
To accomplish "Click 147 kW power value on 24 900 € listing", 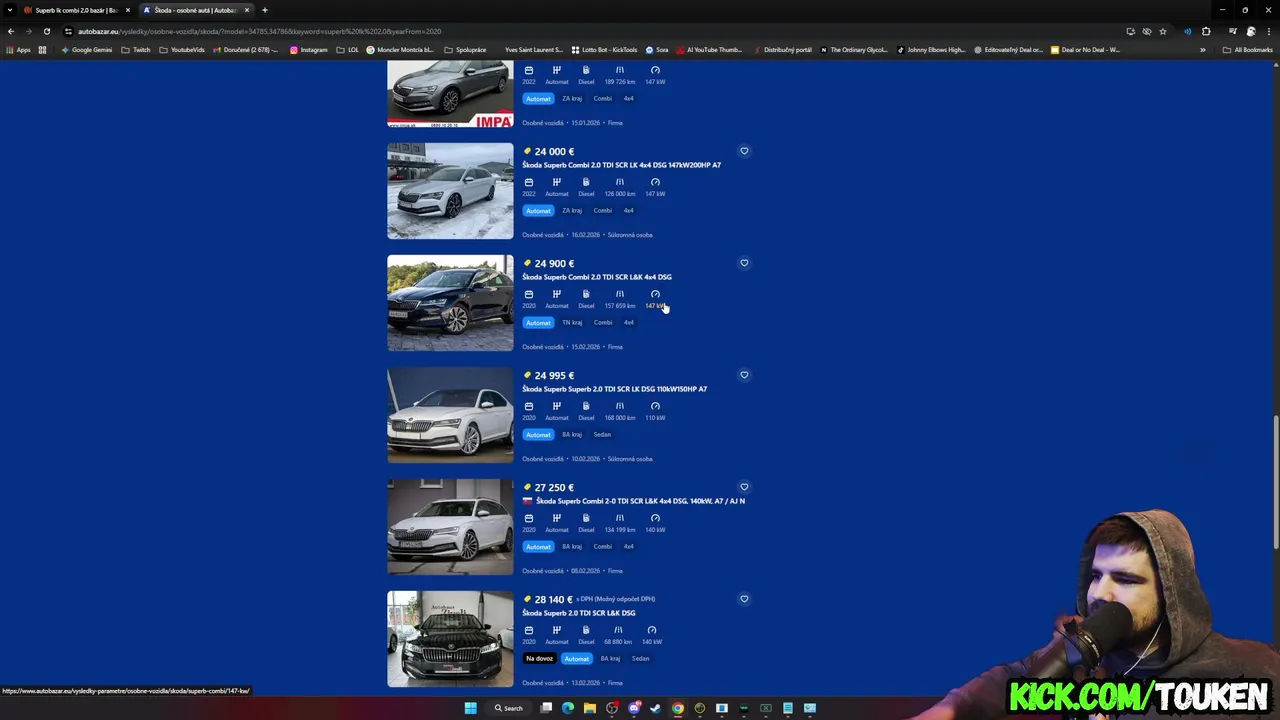I will coord(655,306).
